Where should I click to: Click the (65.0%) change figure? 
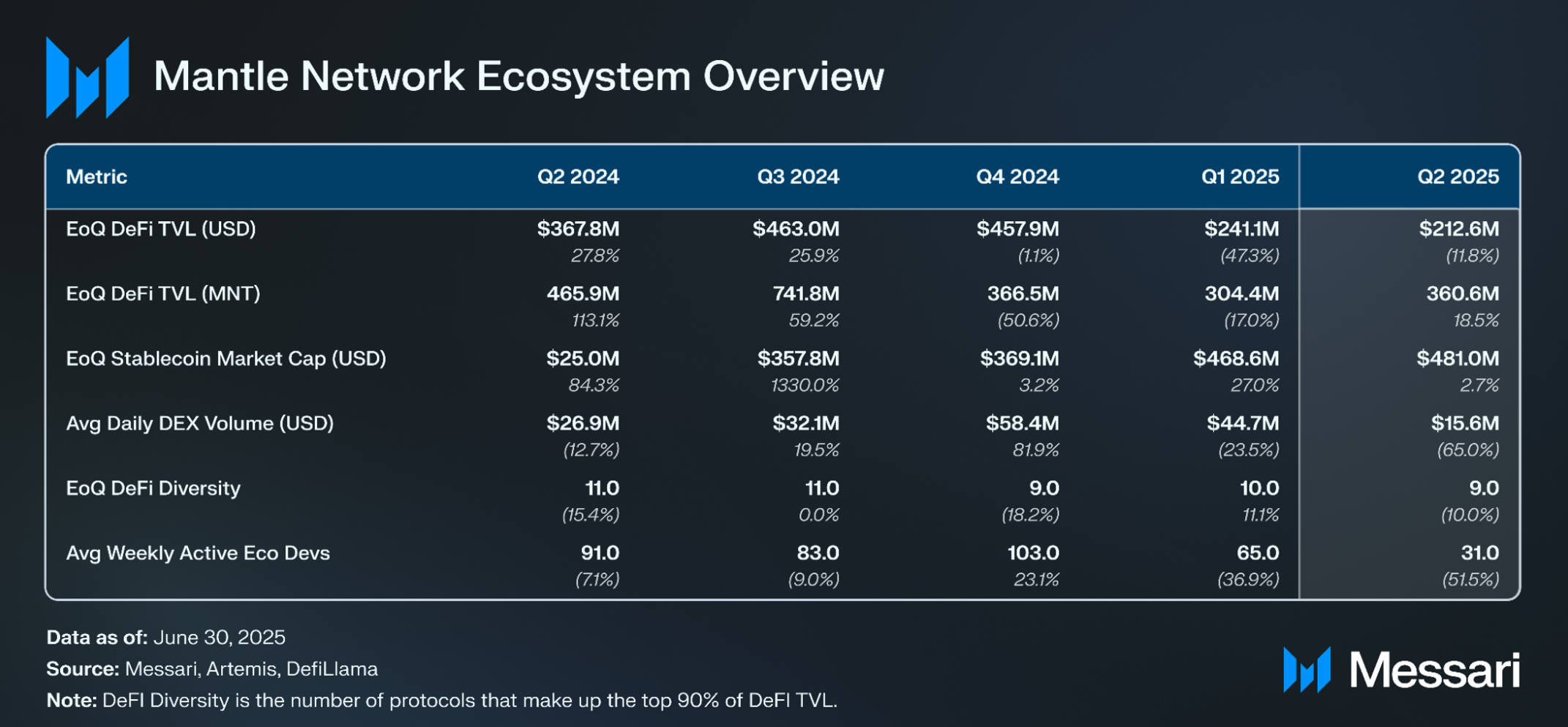[x=1468, y=450]
